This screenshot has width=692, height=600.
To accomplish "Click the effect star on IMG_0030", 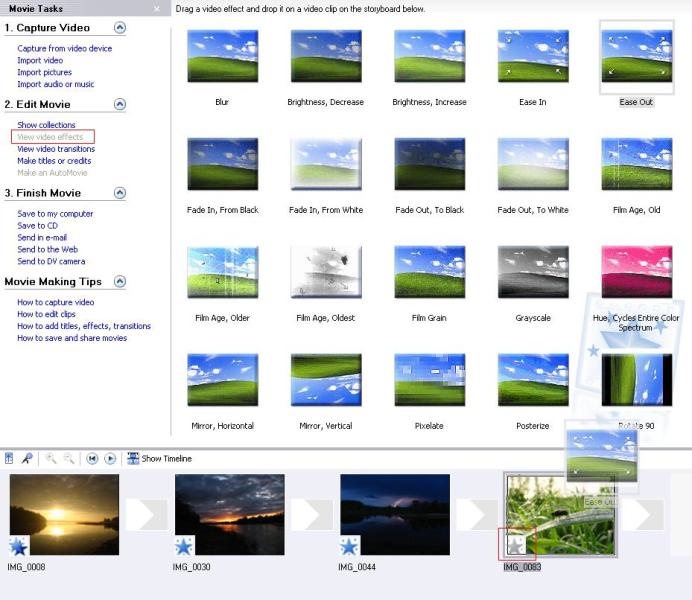I will pyautogui.click(x=184, y=546).
